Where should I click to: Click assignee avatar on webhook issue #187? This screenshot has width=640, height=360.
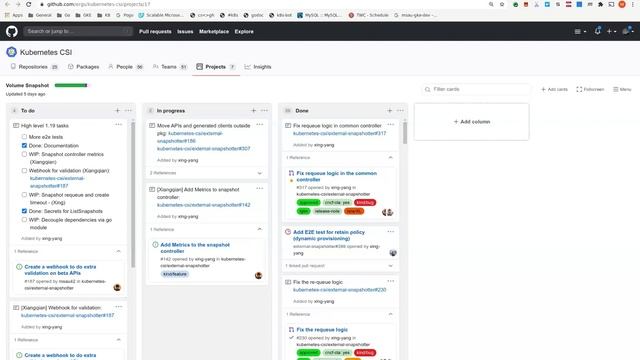pyautogui.click(x=117, y=287)
